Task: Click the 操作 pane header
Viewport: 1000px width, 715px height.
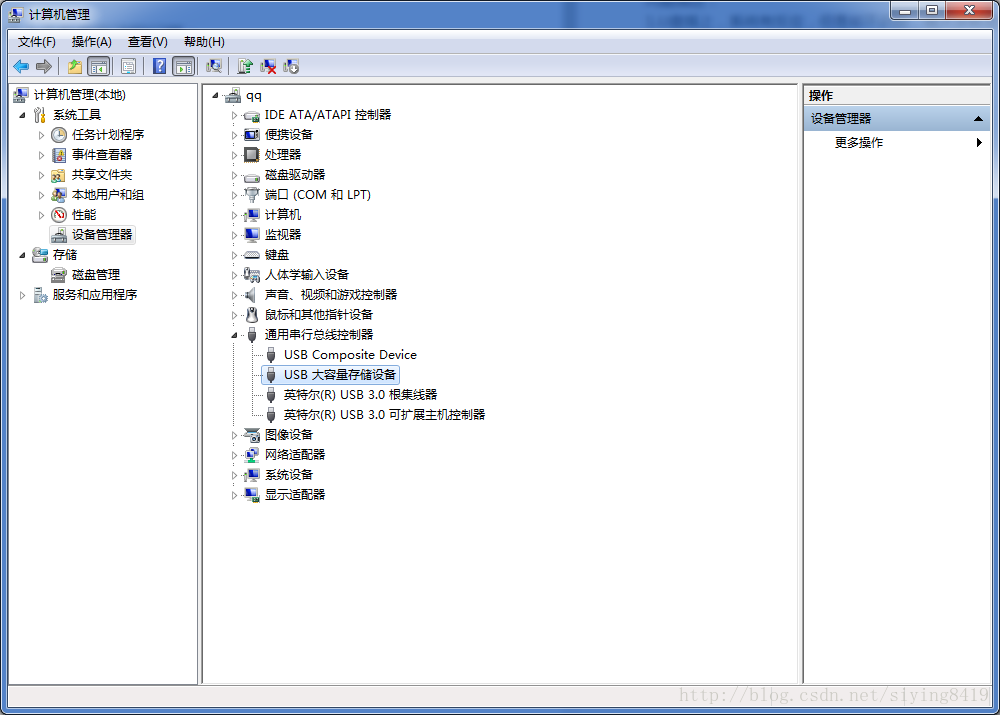Action: click(897, 96)
